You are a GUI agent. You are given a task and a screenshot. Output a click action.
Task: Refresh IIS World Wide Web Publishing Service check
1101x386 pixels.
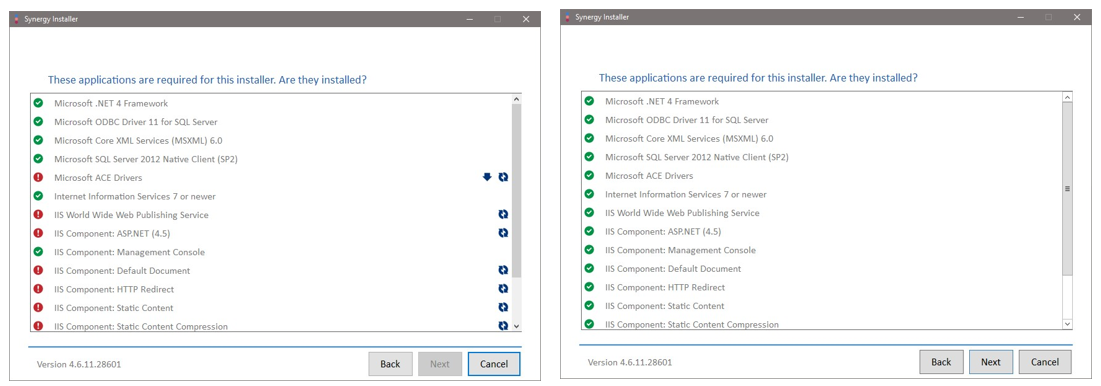tap(503, 215)
